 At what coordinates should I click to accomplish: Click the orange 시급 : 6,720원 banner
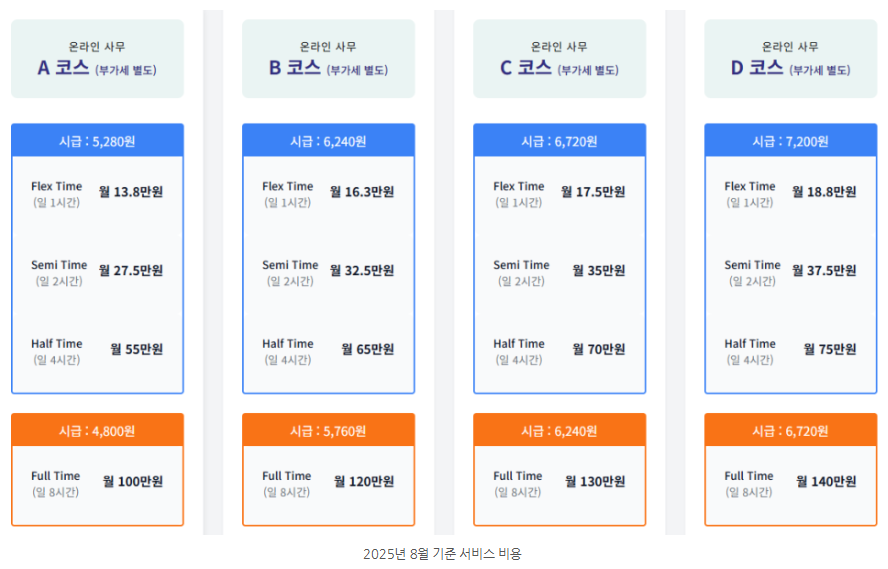tap(791, 430)
